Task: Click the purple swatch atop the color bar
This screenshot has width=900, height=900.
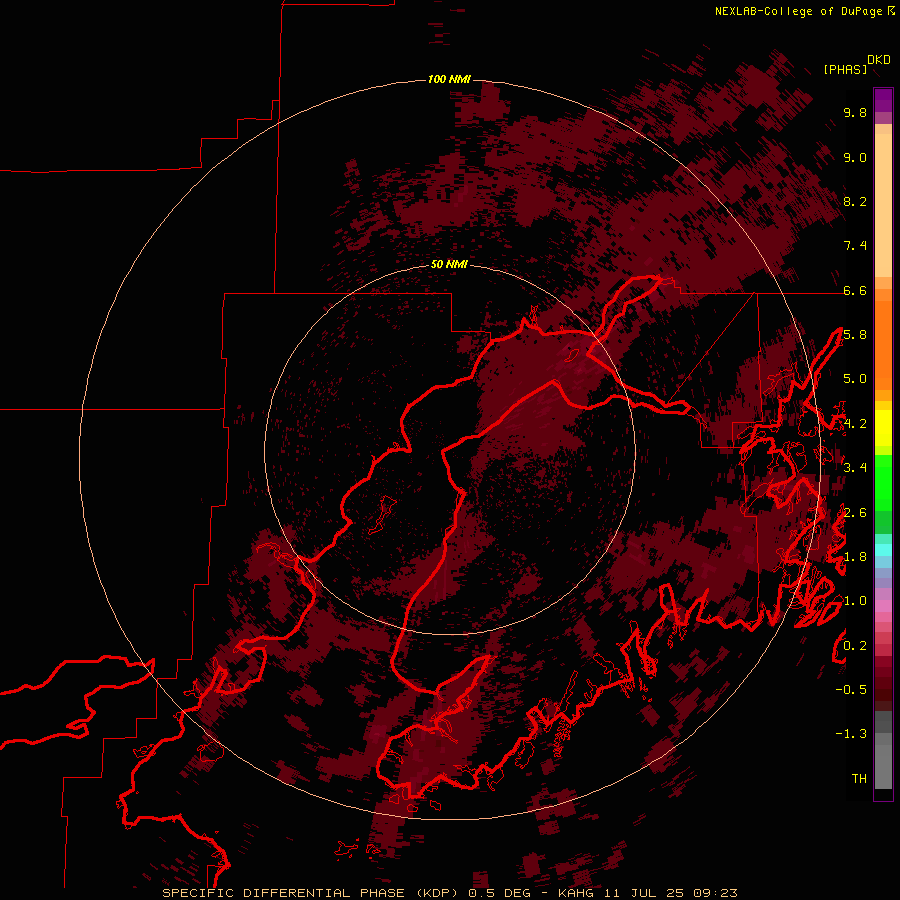Action: (x=883, y=100)
